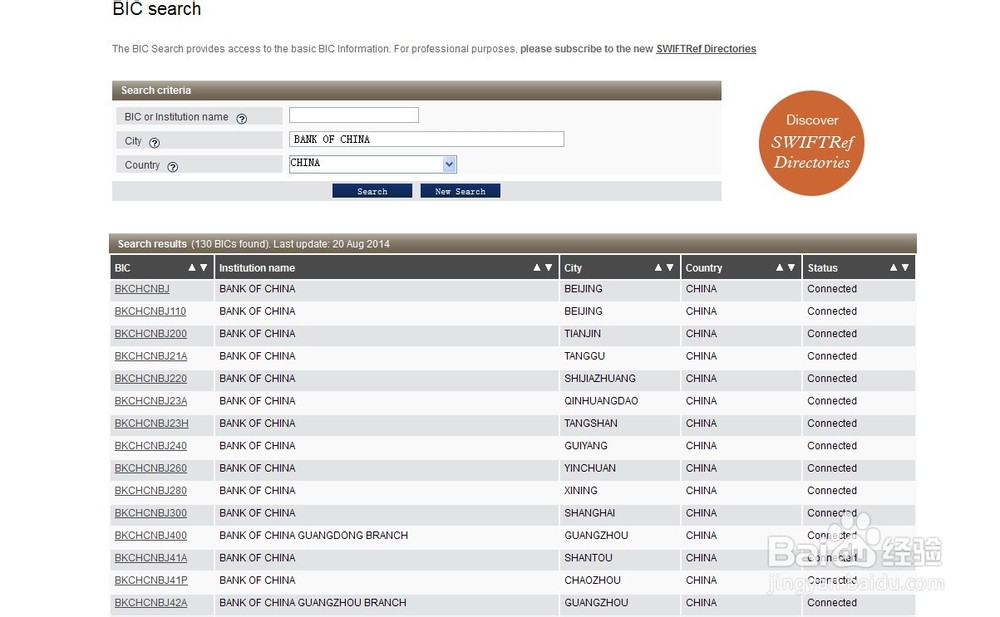Open BIC link BKCHCNBJ41P
This screenshot has width=1000, height=617.
coord(151,580)
